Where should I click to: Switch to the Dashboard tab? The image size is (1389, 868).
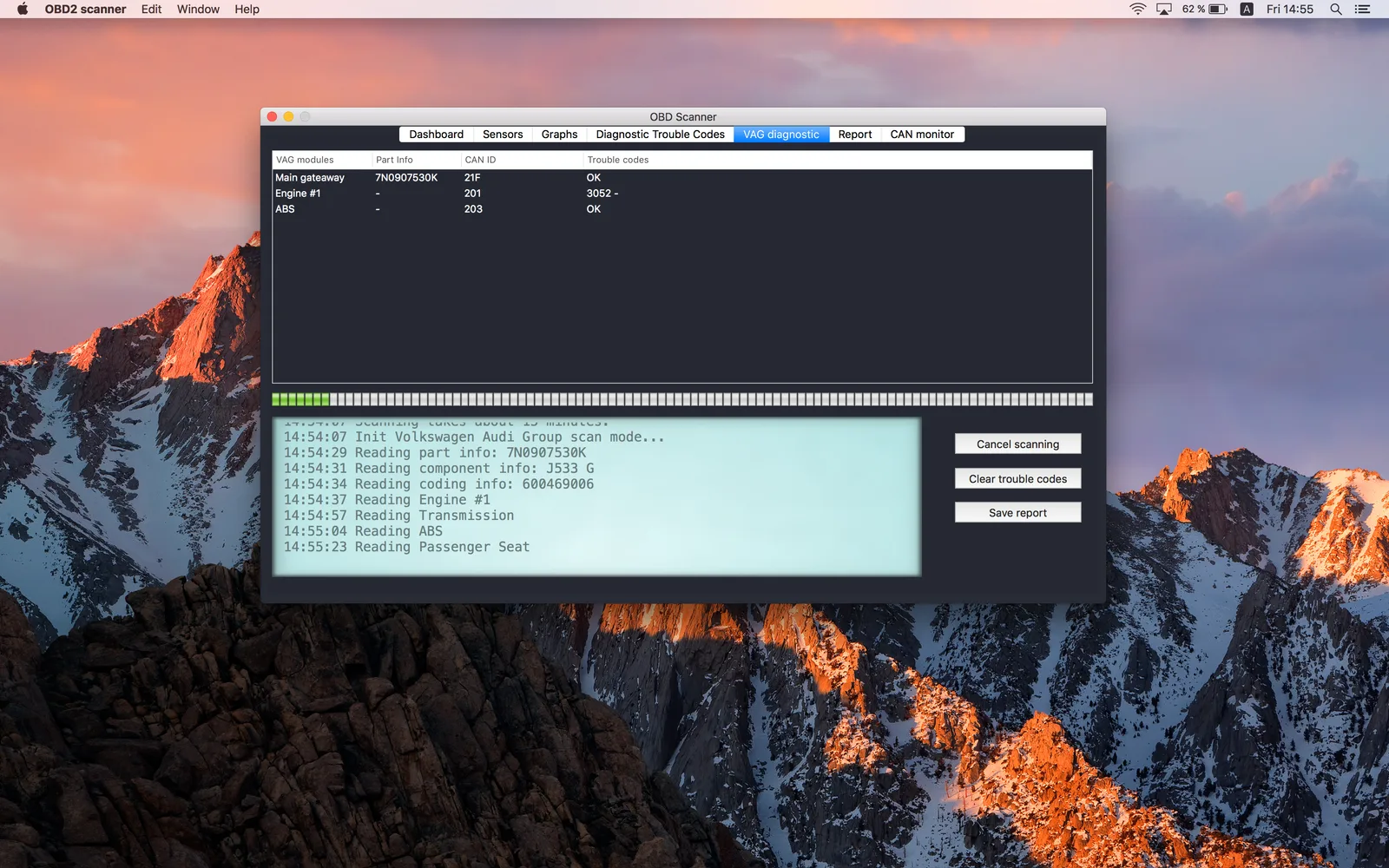(x=436, y=135)
